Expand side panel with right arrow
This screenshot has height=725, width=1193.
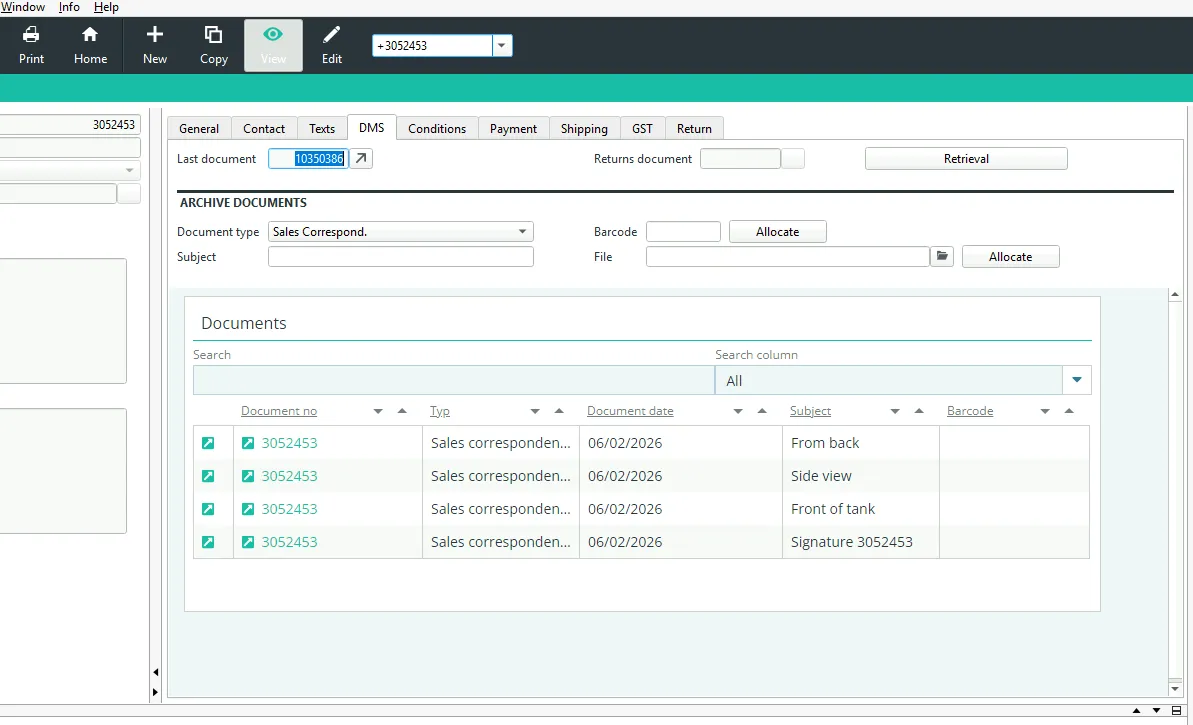[155, 692]
